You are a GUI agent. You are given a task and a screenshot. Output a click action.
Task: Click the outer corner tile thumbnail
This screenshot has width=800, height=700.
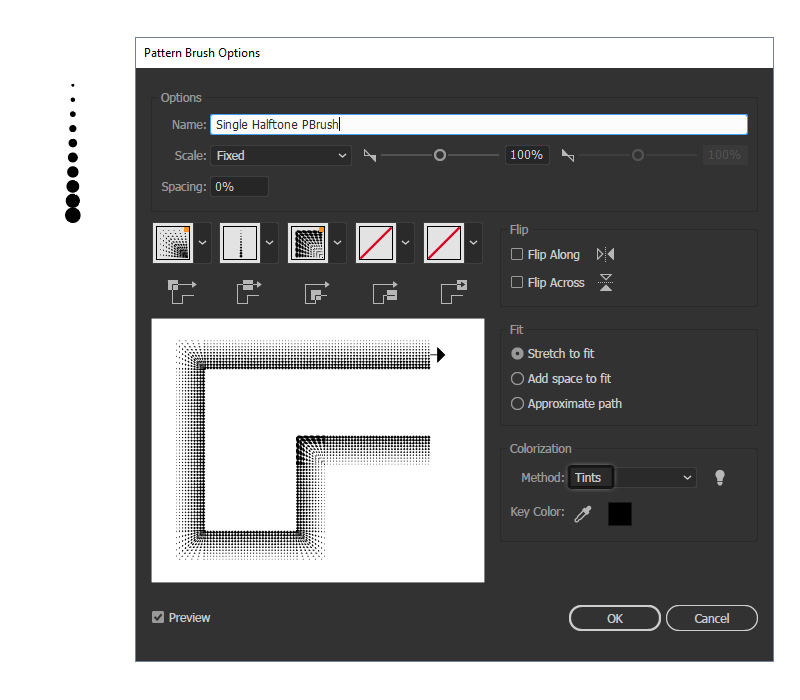[x=172, y=243]
